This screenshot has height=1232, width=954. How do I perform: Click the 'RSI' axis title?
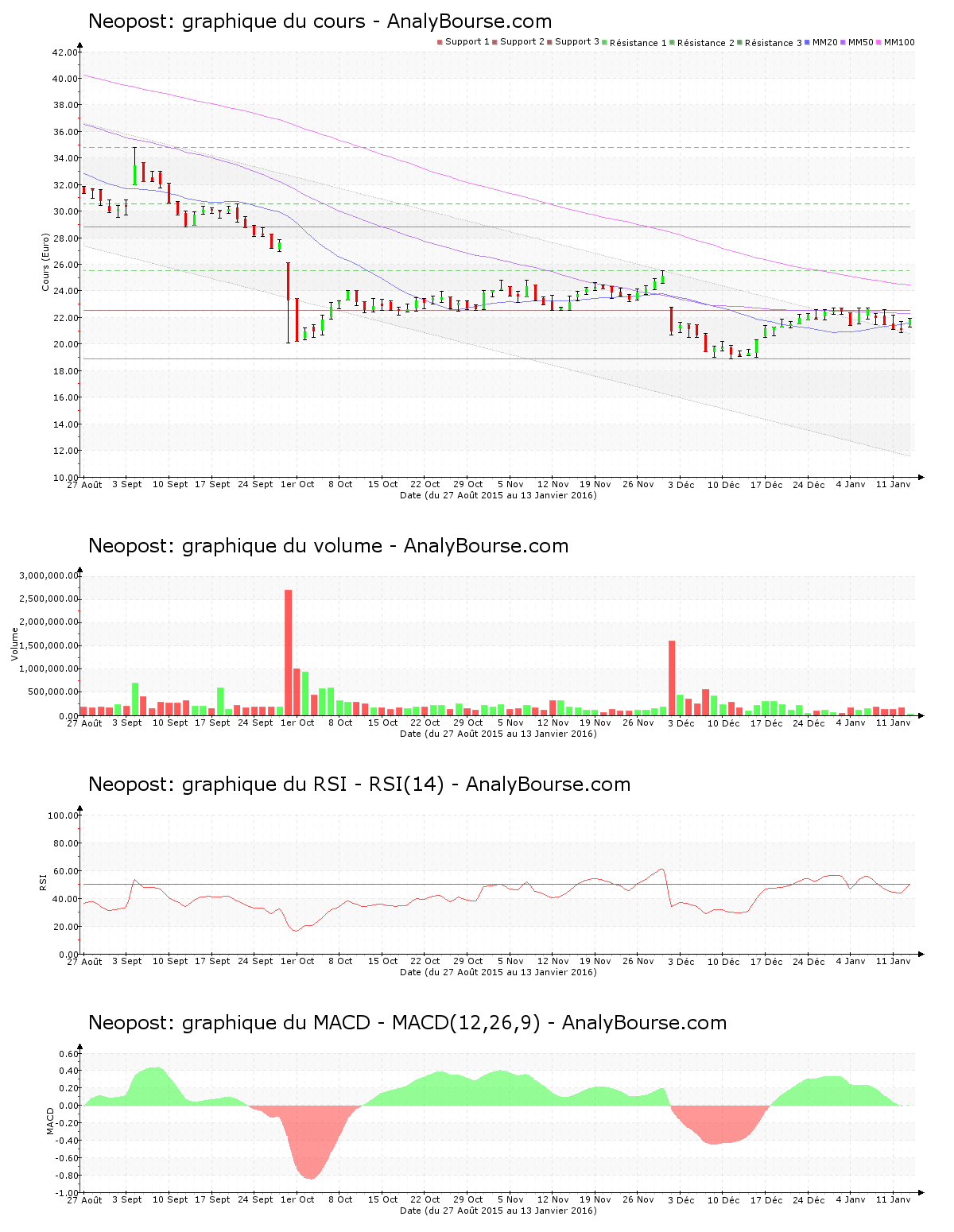[43, 881]
